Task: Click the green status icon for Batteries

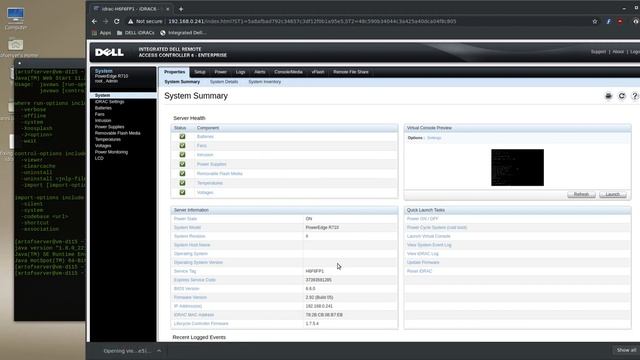Action: (182, 136)
